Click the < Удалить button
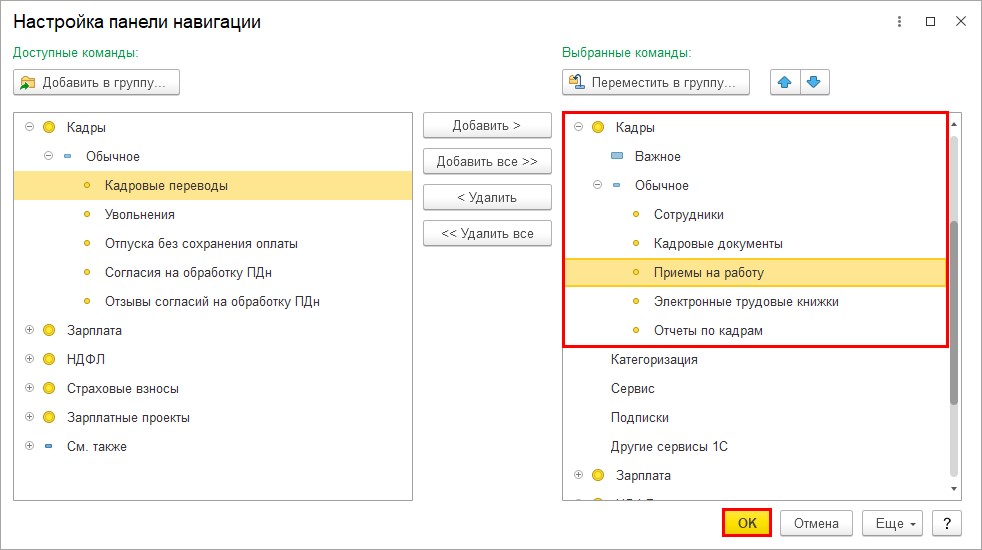The height and width of the screenshot is (550, 982). [487, 197]
